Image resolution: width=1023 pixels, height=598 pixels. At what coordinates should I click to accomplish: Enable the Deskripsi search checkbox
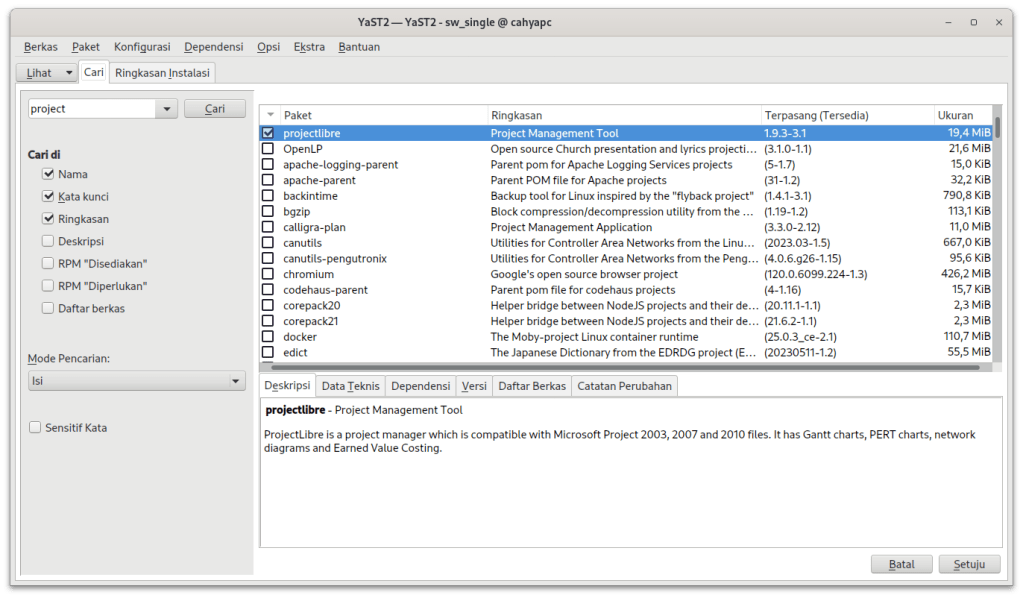click(48, 241)
